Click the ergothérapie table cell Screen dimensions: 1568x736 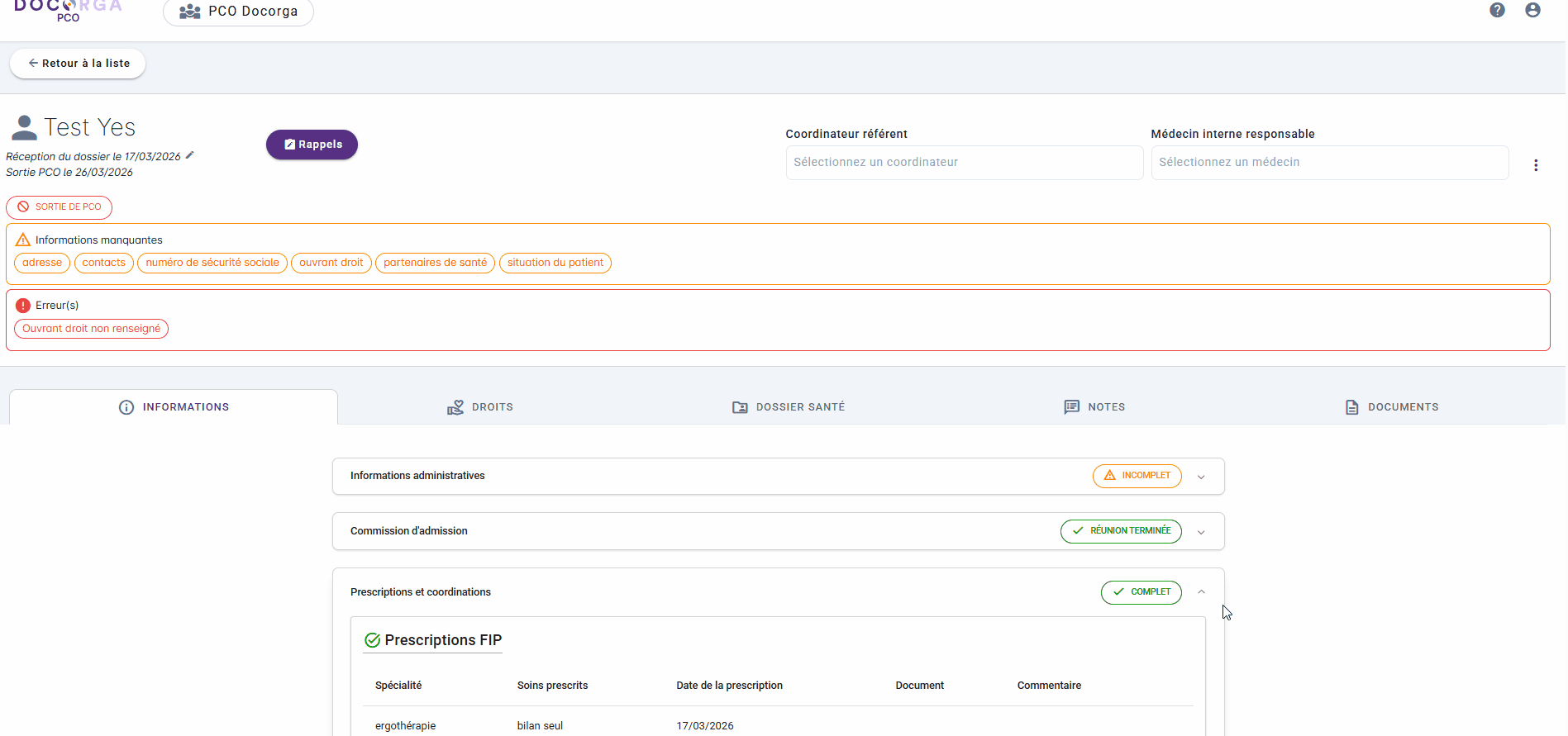pos(406,726)
